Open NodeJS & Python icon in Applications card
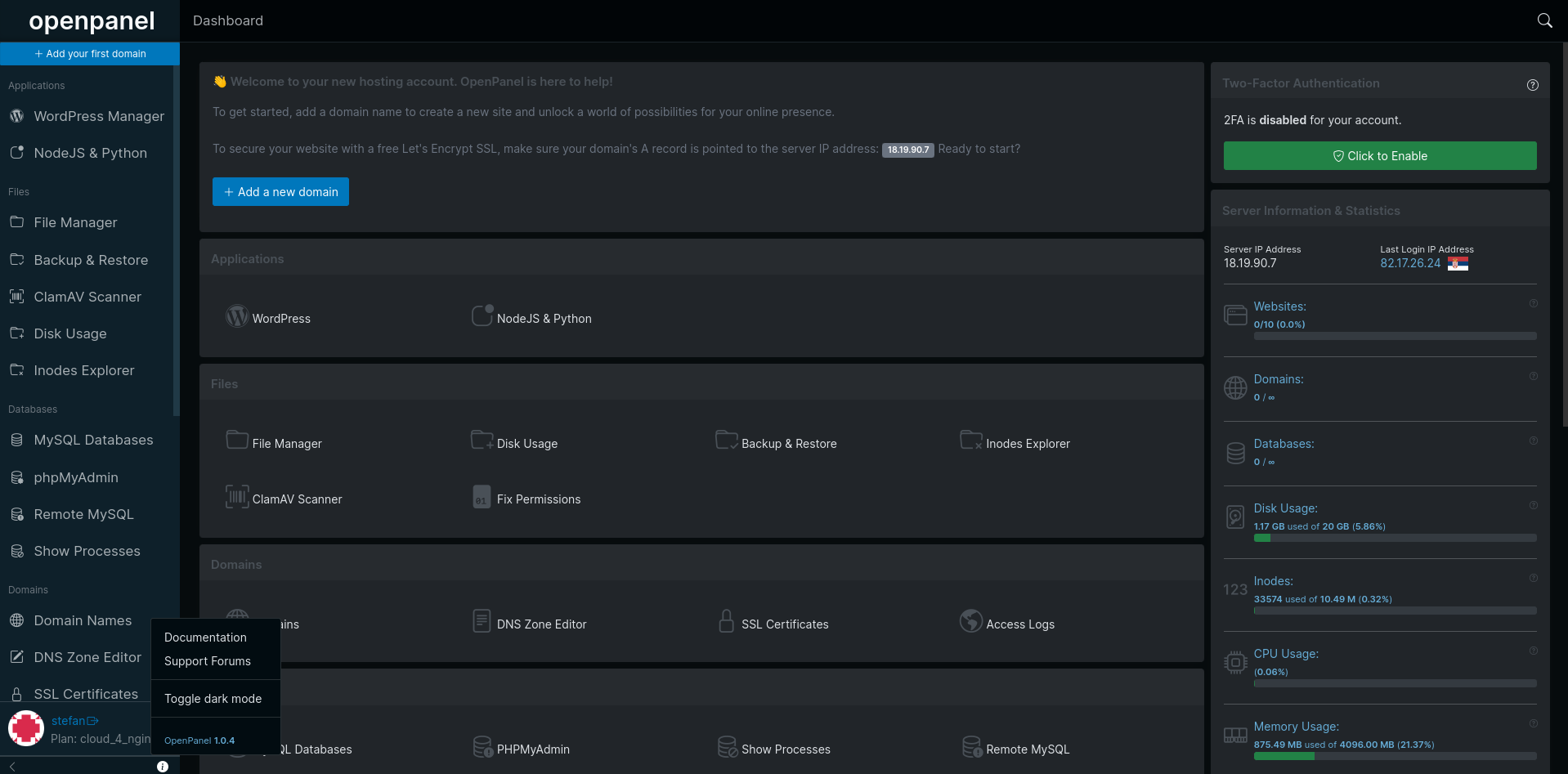The width and height of the screenshot is (1568, 774). [482, 315]
